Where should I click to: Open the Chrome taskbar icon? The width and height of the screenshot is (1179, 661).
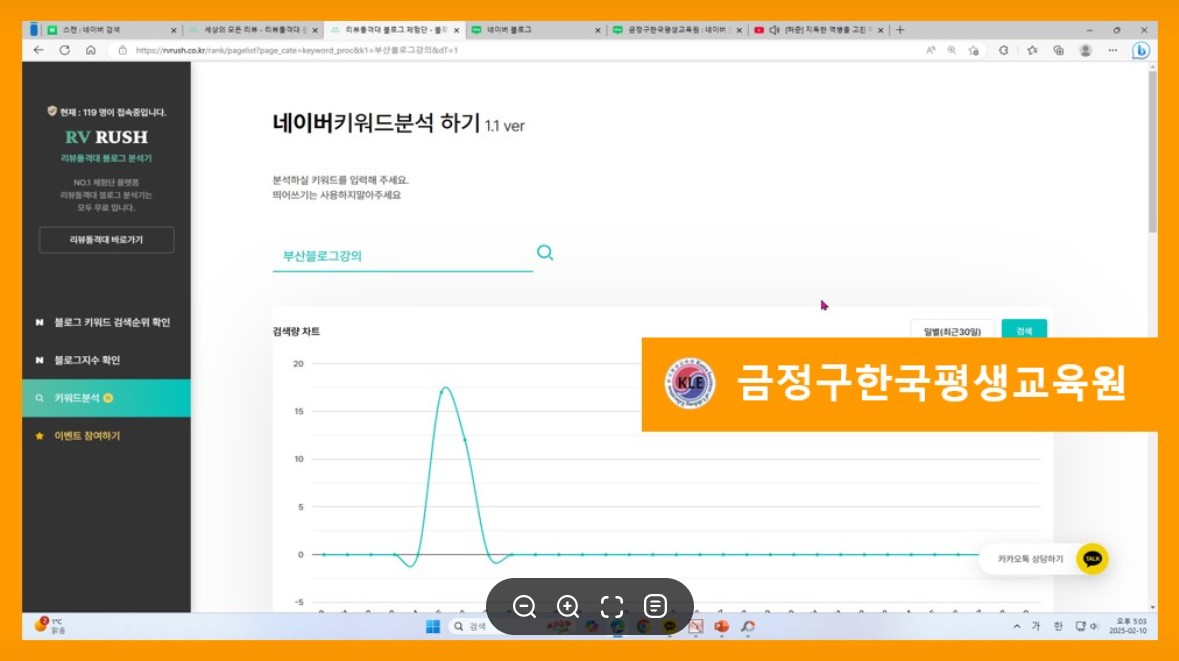643,626
